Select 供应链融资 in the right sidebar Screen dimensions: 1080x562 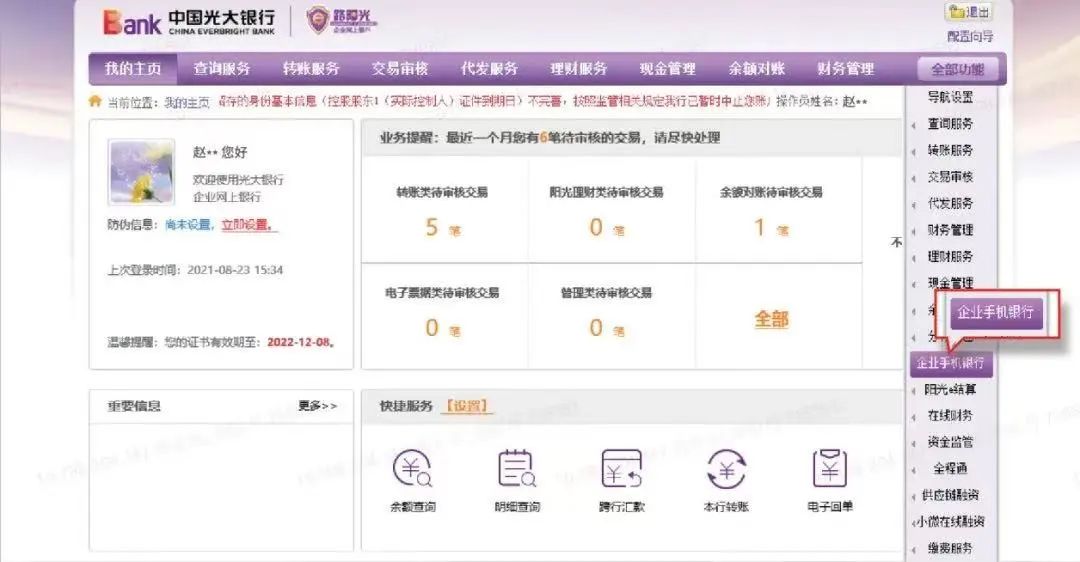[951, 495]
